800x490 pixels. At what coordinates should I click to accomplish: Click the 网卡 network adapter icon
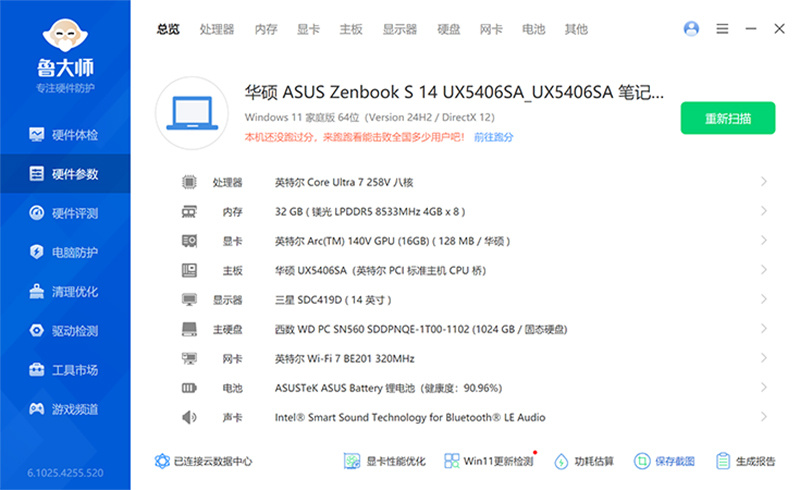click(x=189, y=358)
